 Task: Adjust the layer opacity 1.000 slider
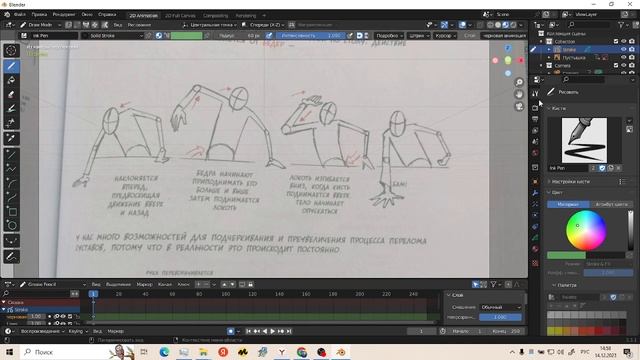(500, 317)
